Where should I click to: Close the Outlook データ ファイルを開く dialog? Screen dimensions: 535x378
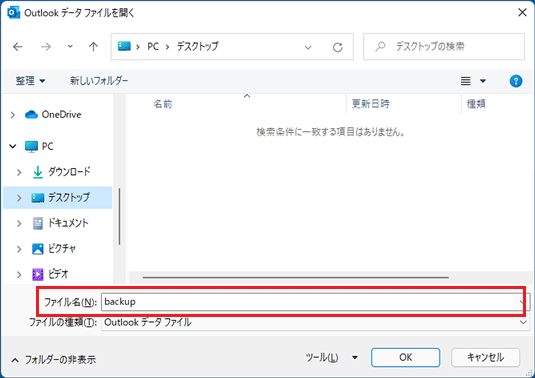point(522,13)
